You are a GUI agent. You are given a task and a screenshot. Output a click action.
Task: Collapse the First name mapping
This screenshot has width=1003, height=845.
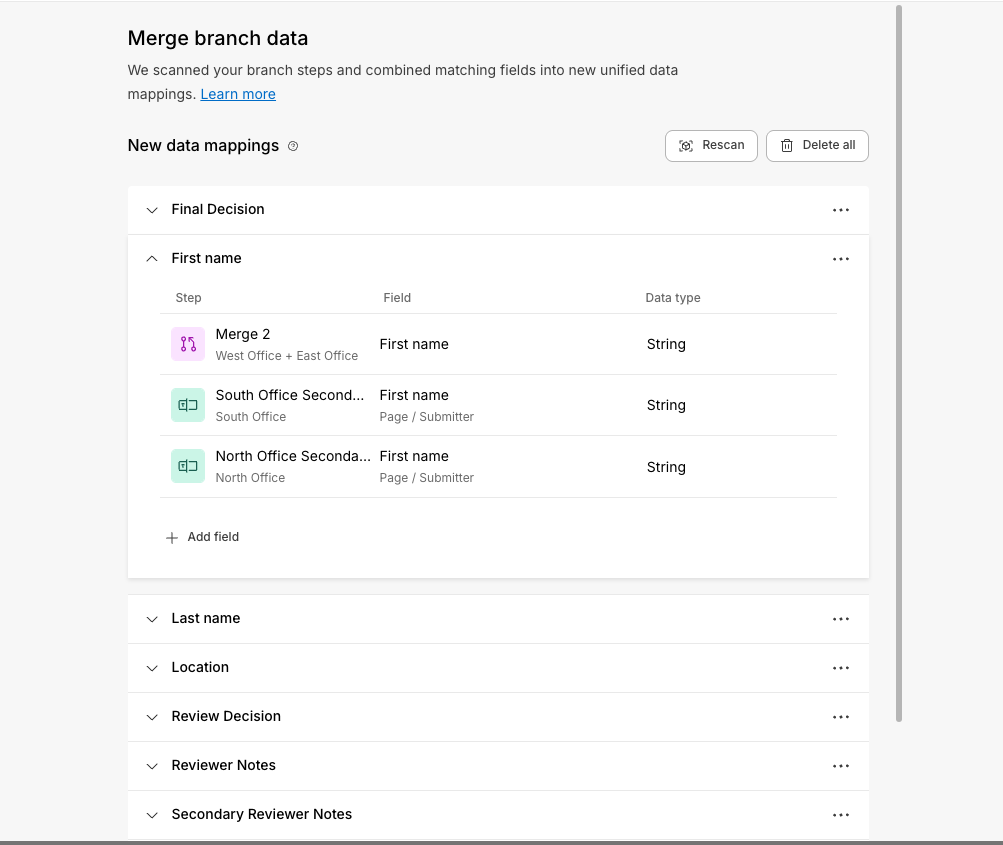[x=152, y=258]
